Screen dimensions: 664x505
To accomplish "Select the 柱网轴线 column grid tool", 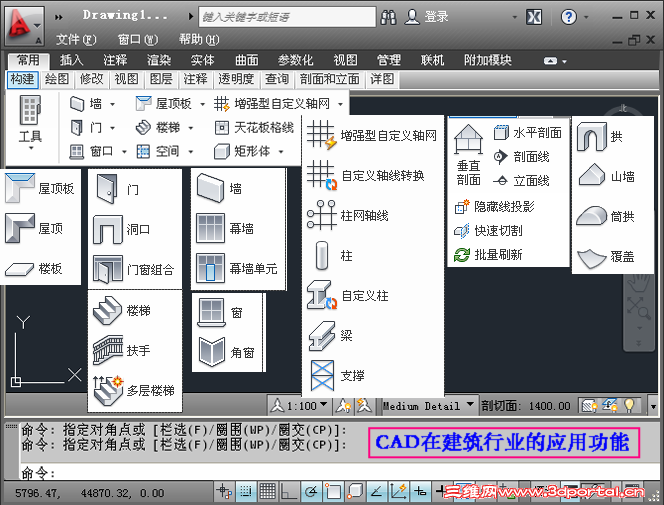I will click(x=348, y=215).
